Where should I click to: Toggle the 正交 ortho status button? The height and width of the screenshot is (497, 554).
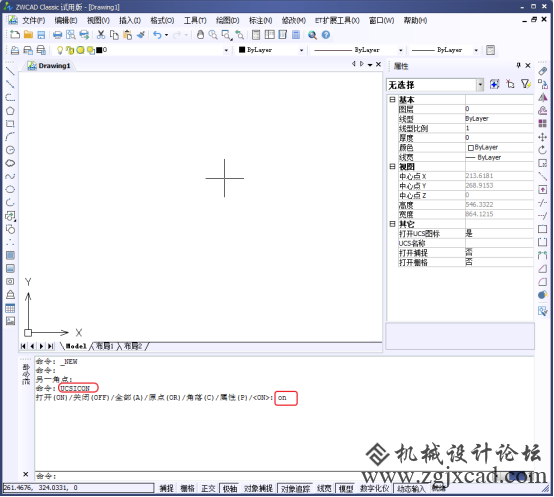pyautogui.click(x=208, y=488)
